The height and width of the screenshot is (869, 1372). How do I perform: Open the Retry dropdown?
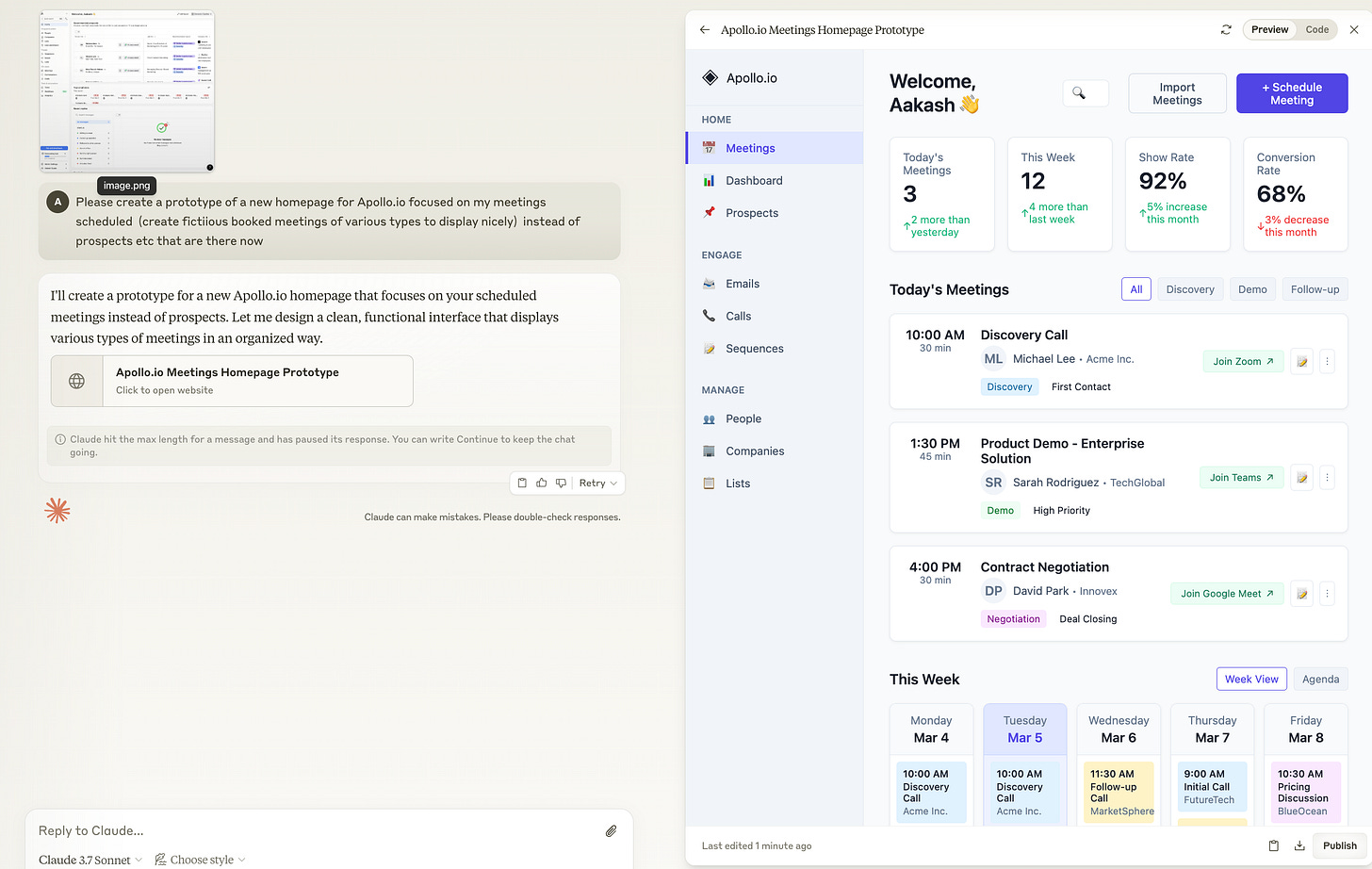click(x=597, y=483)
